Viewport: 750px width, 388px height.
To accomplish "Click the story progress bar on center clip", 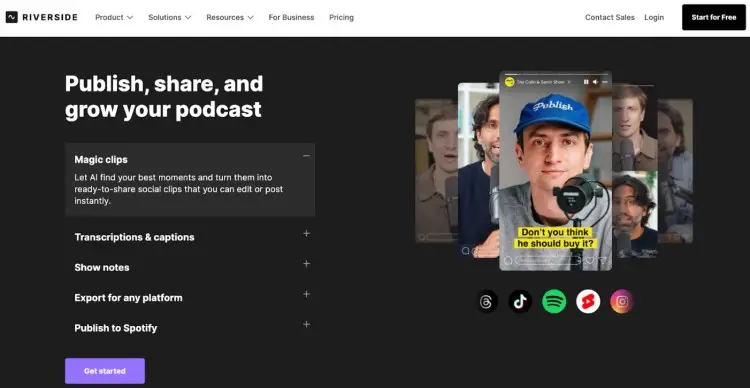I will tap(555, 75).
